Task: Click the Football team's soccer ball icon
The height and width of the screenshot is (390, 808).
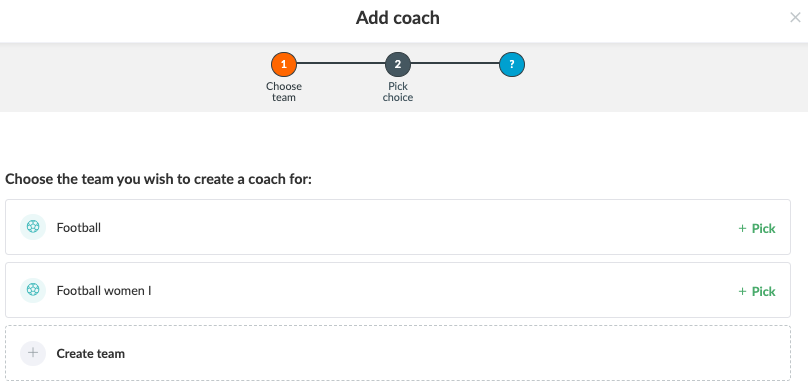Action: 33,227
